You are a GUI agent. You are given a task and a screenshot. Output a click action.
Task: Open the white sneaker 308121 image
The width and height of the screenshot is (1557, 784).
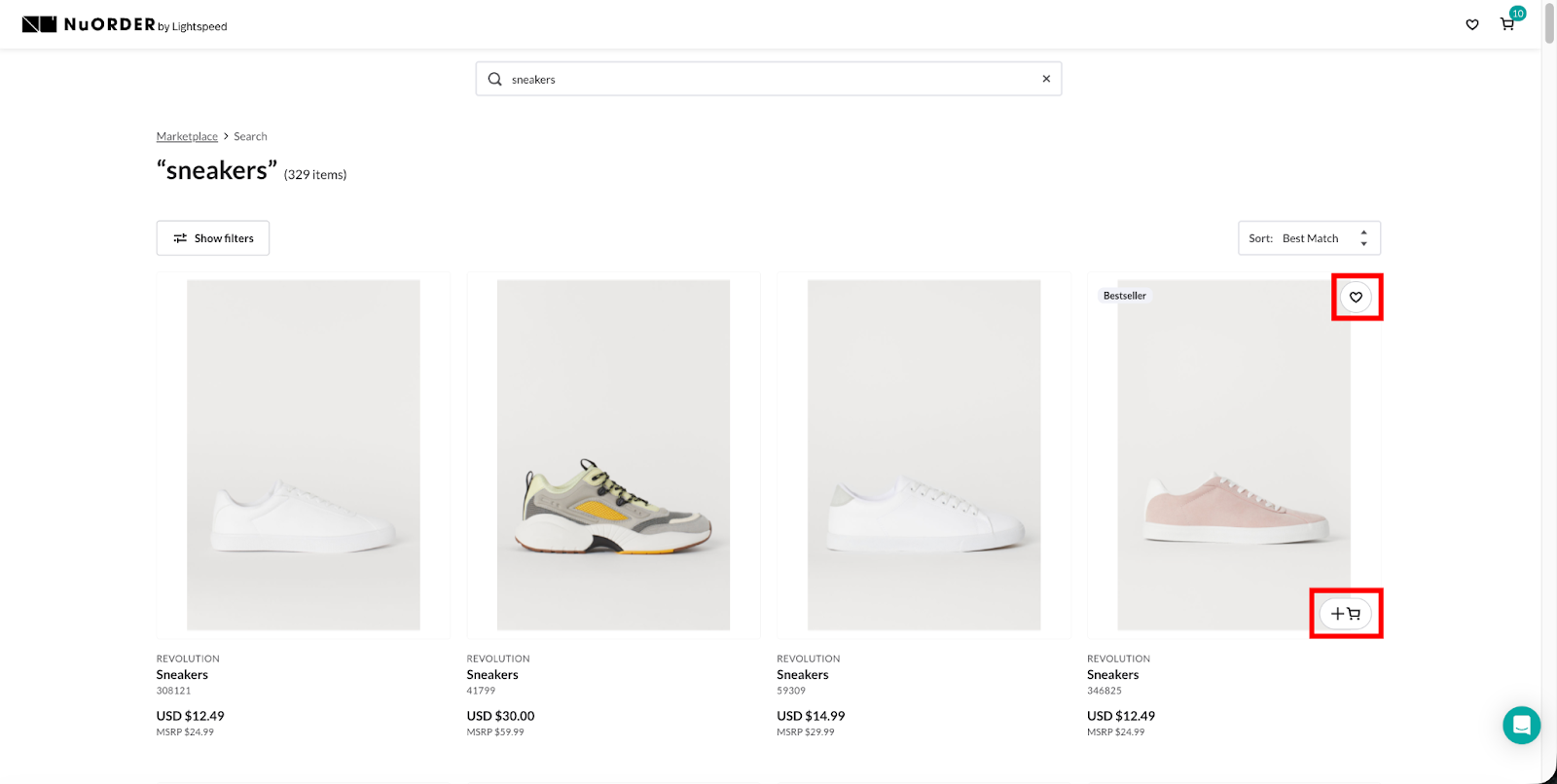(304, 455)
